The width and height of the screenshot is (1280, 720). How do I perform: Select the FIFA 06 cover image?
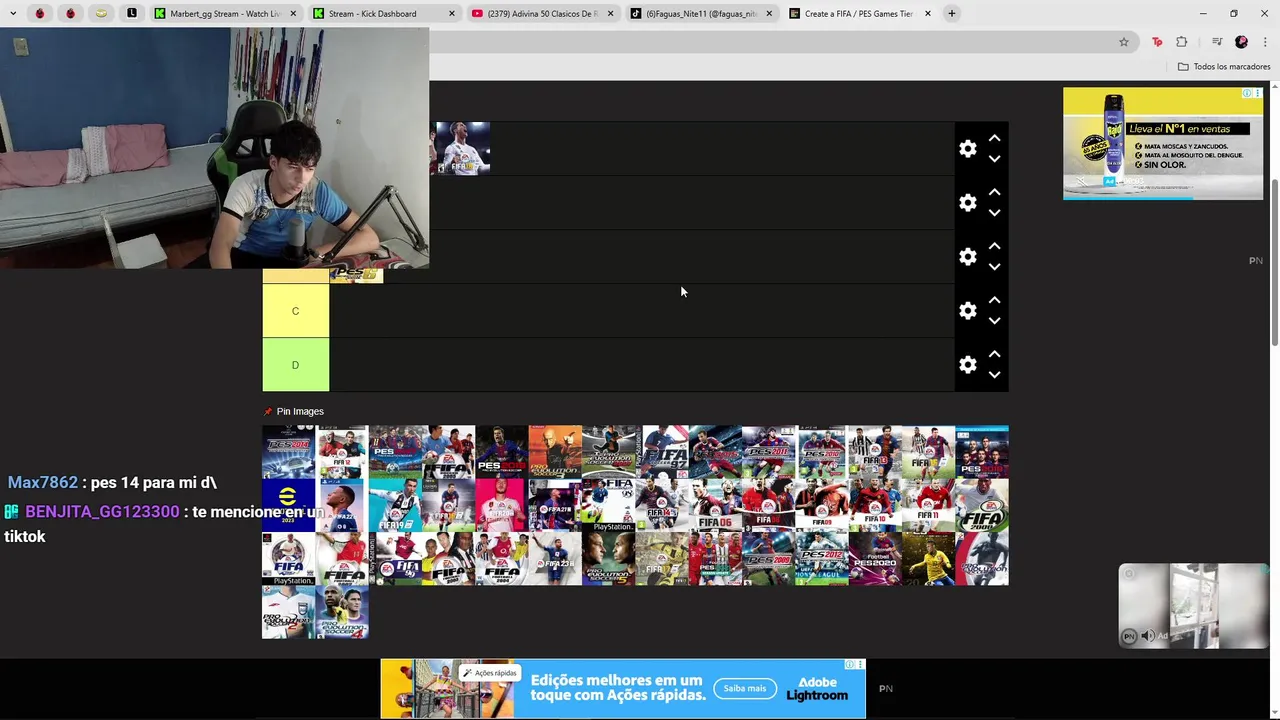(x=715, y=505)
